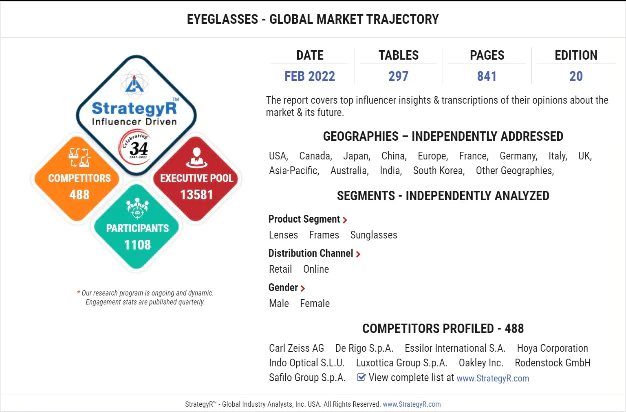Click the Participants group icon
The height and width of the screenshot is (412, 626).
pos(137,208)
